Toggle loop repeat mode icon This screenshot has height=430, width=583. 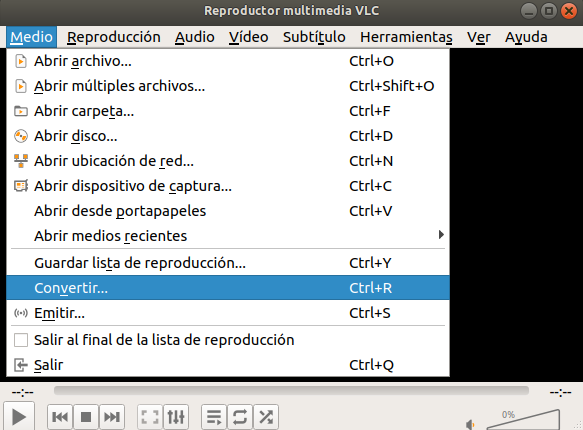click(240, 417)
